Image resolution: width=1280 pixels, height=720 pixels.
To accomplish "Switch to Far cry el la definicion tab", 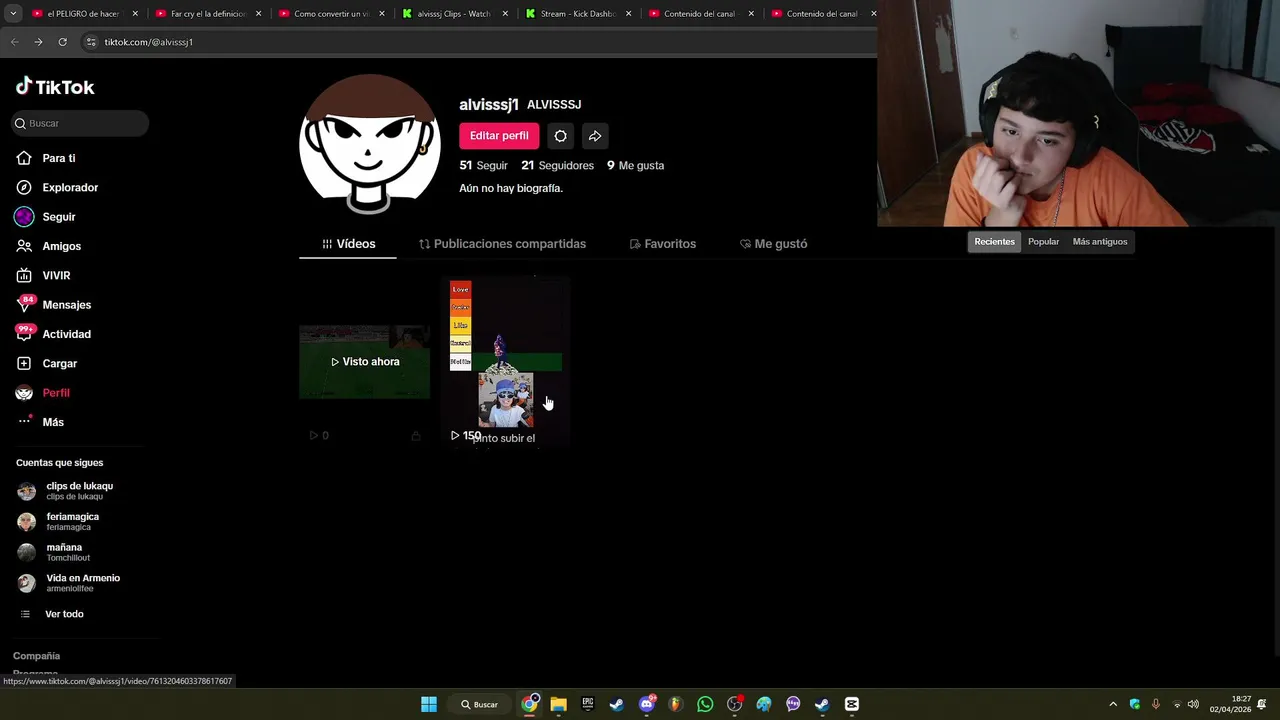I will (x=208, y=14).
